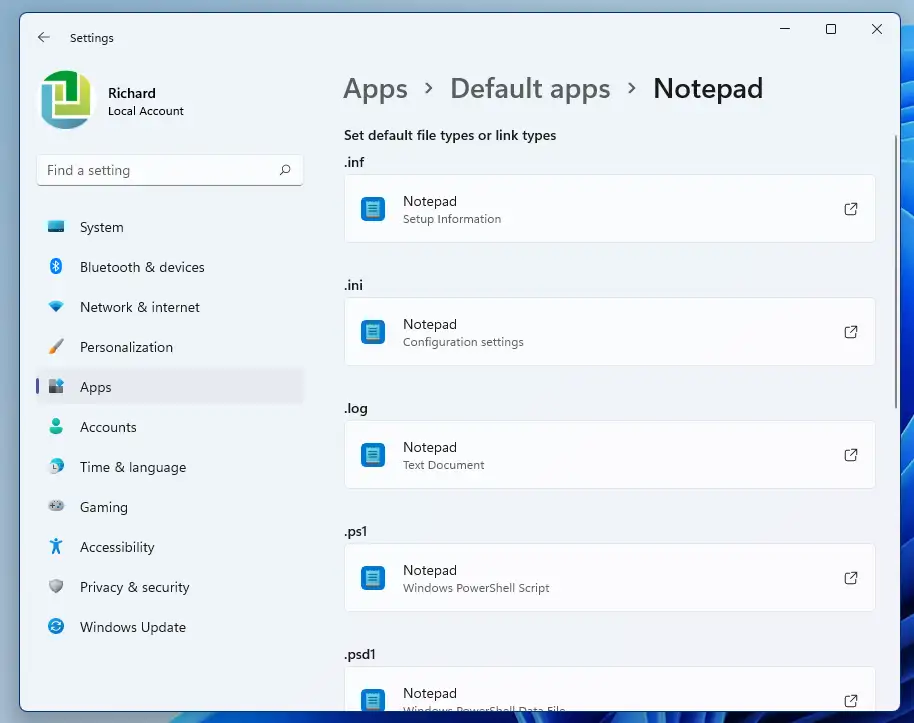Open external link icon for .ps1 row
This screenshot has width=914, height=723.
coord(850,578)
